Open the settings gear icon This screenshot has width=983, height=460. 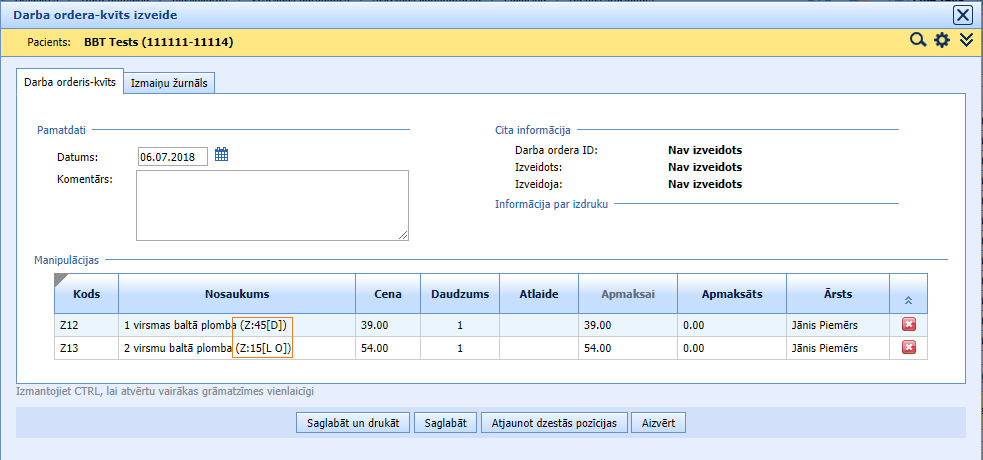coord(941,41)
